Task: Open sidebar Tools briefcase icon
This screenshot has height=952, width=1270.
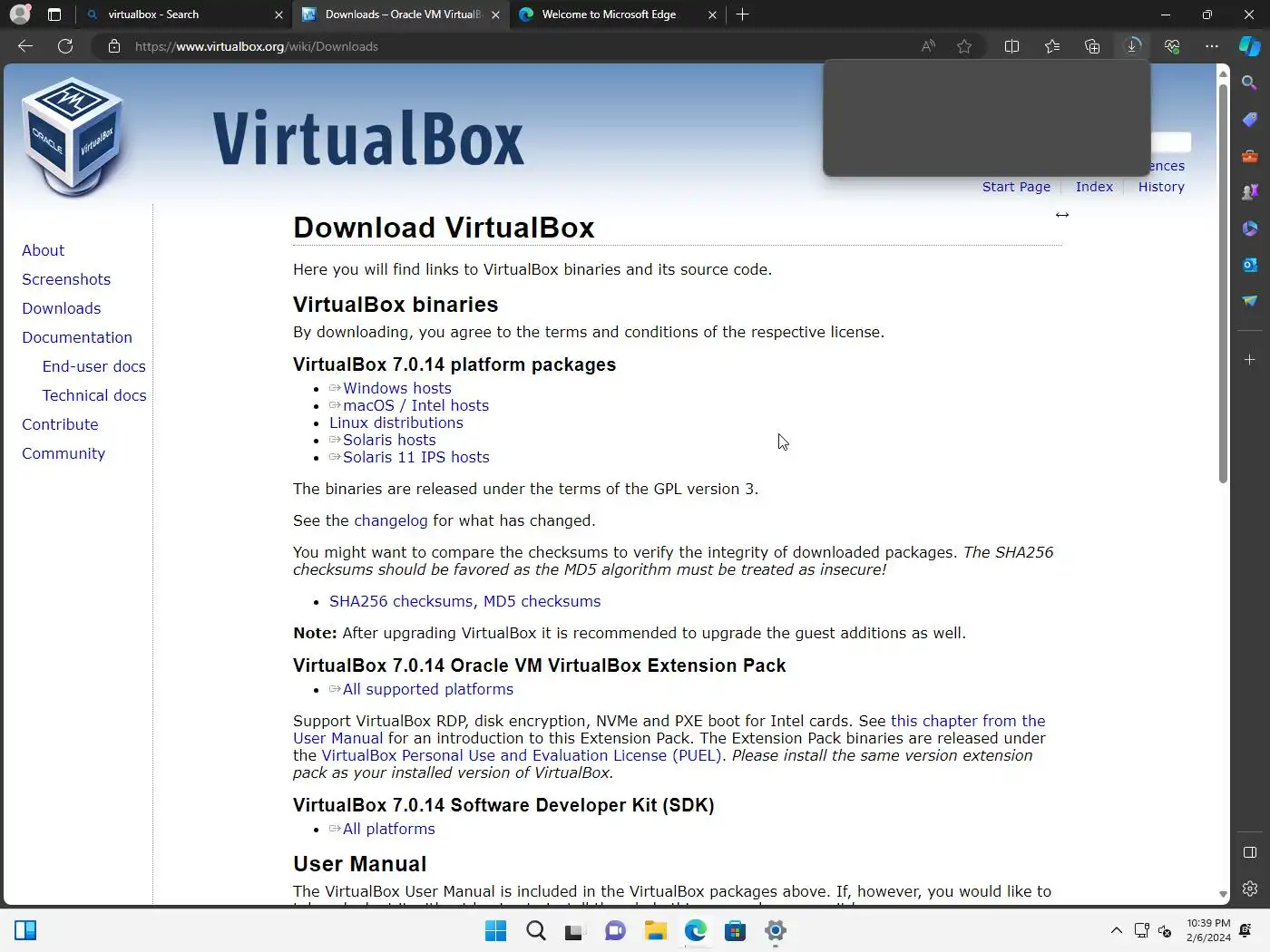Action: pyautogui.click(x=1250, y=156)
